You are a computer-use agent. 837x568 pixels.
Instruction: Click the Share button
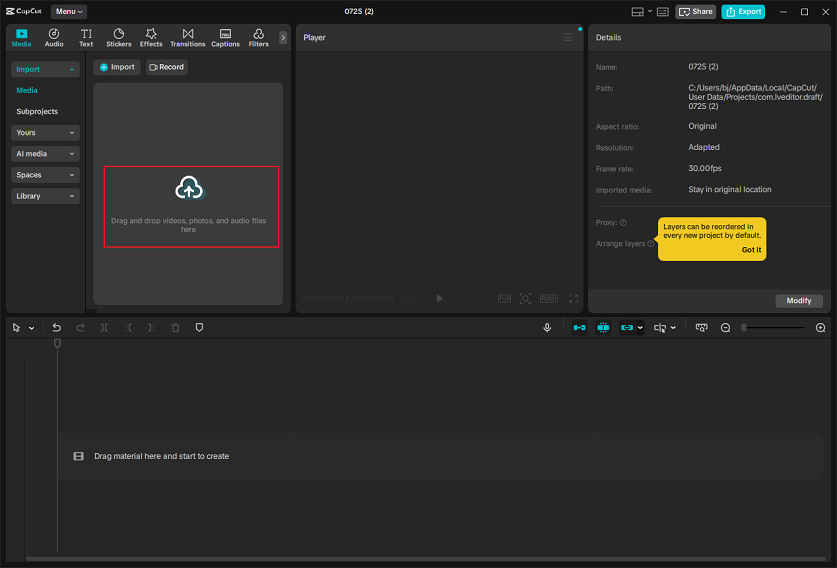(696, 11)
